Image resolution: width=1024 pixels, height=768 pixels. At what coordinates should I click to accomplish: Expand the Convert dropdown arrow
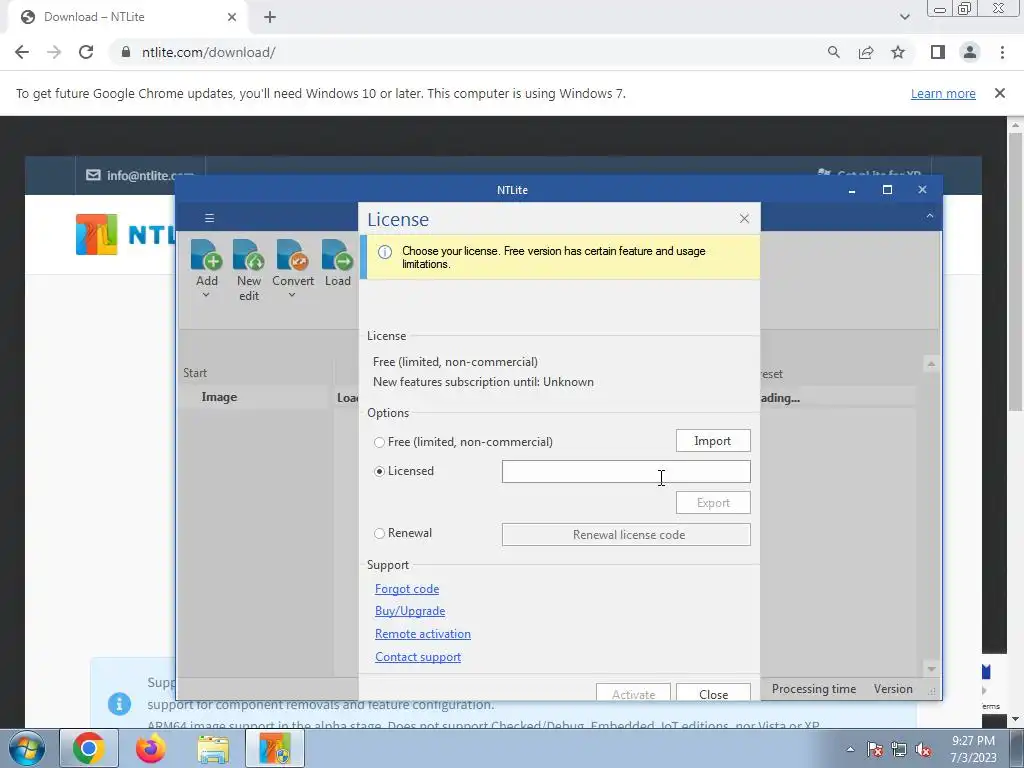[x=292, y=295]
